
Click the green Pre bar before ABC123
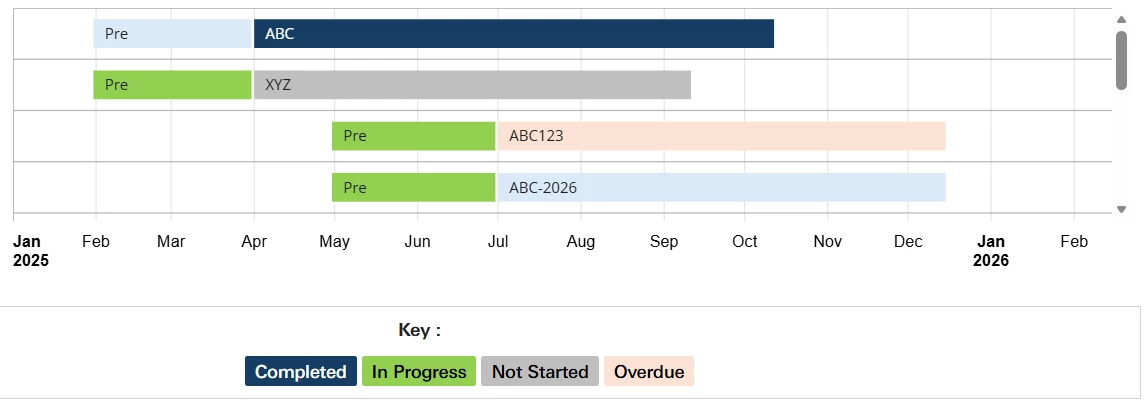(413, 136)
